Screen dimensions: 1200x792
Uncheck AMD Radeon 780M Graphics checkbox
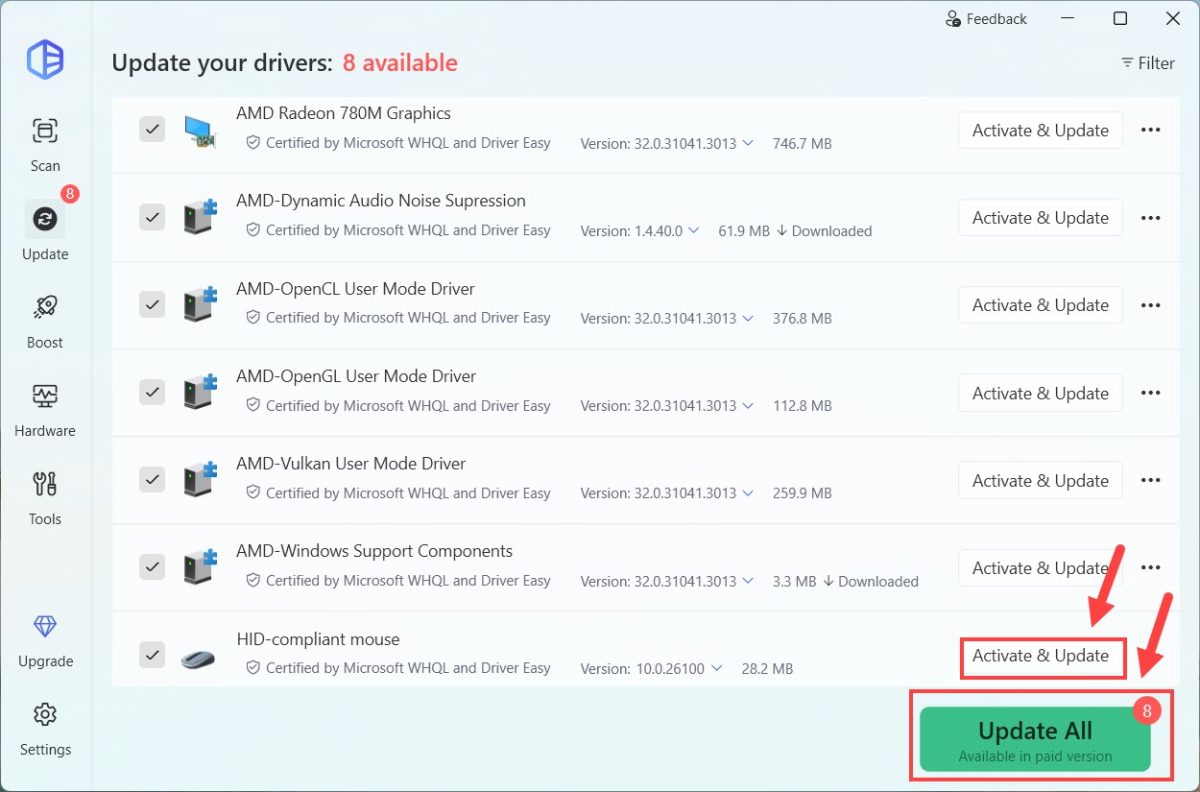pos(152,129)
